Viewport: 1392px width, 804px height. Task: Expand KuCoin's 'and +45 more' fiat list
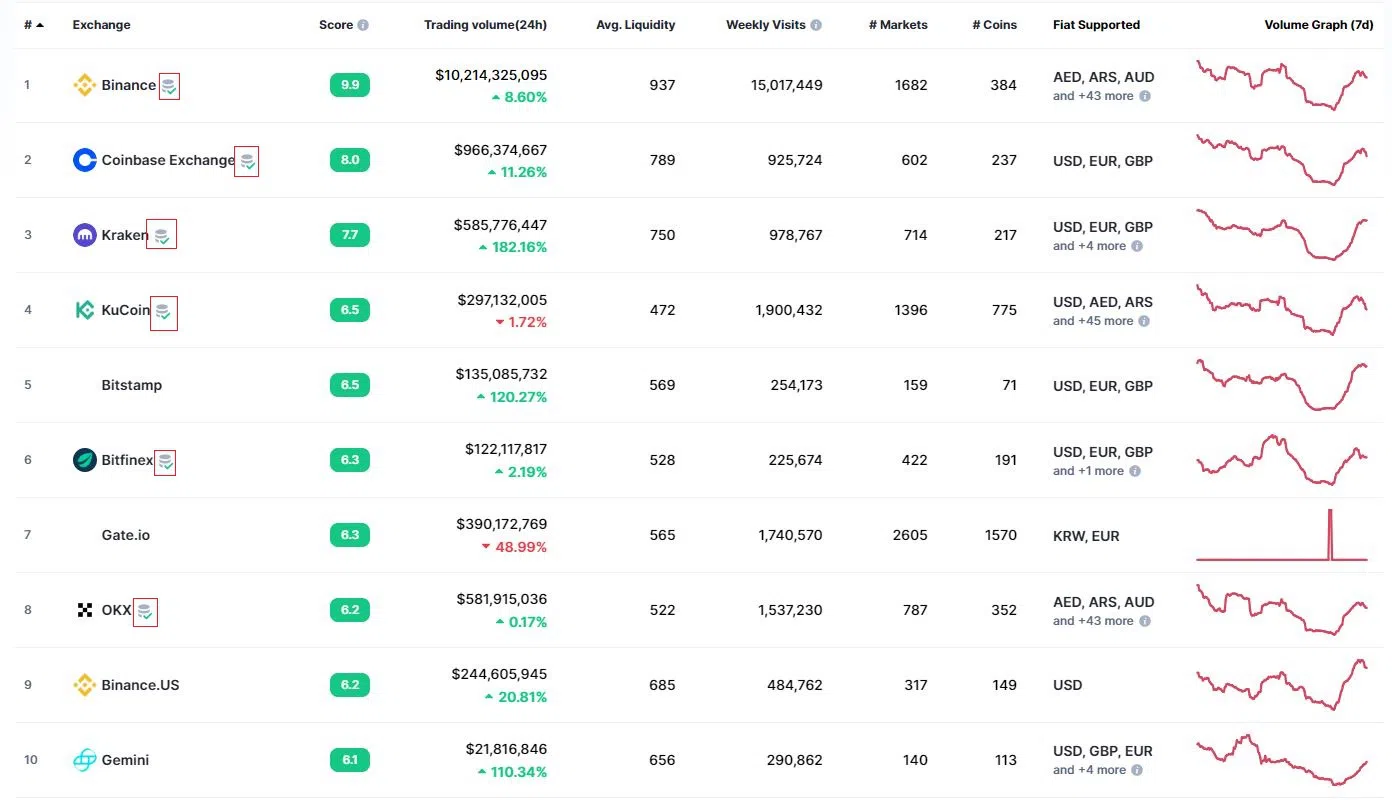coord(1093,321)
